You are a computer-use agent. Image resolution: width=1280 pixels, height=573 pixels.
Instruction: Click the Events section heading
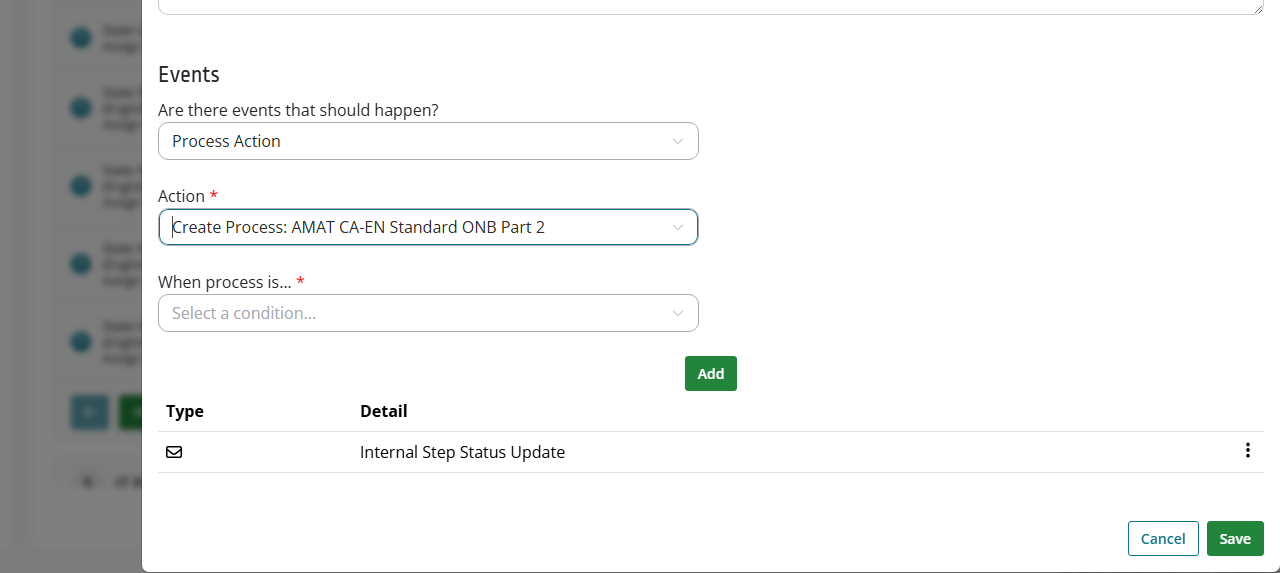[189, 74]
